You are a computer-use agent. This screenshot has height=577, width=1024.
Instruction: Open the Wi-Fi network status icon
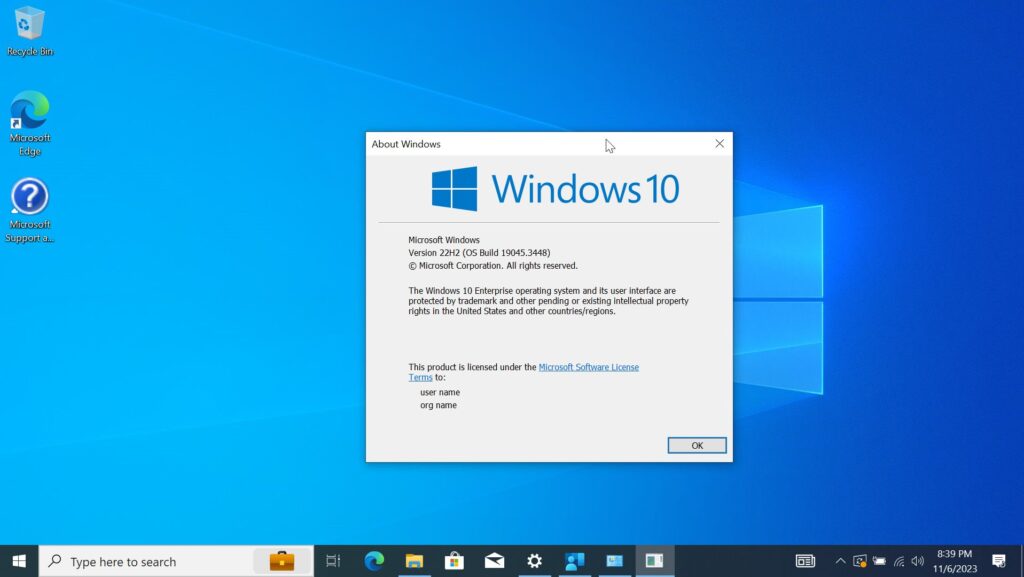[897, 561]
